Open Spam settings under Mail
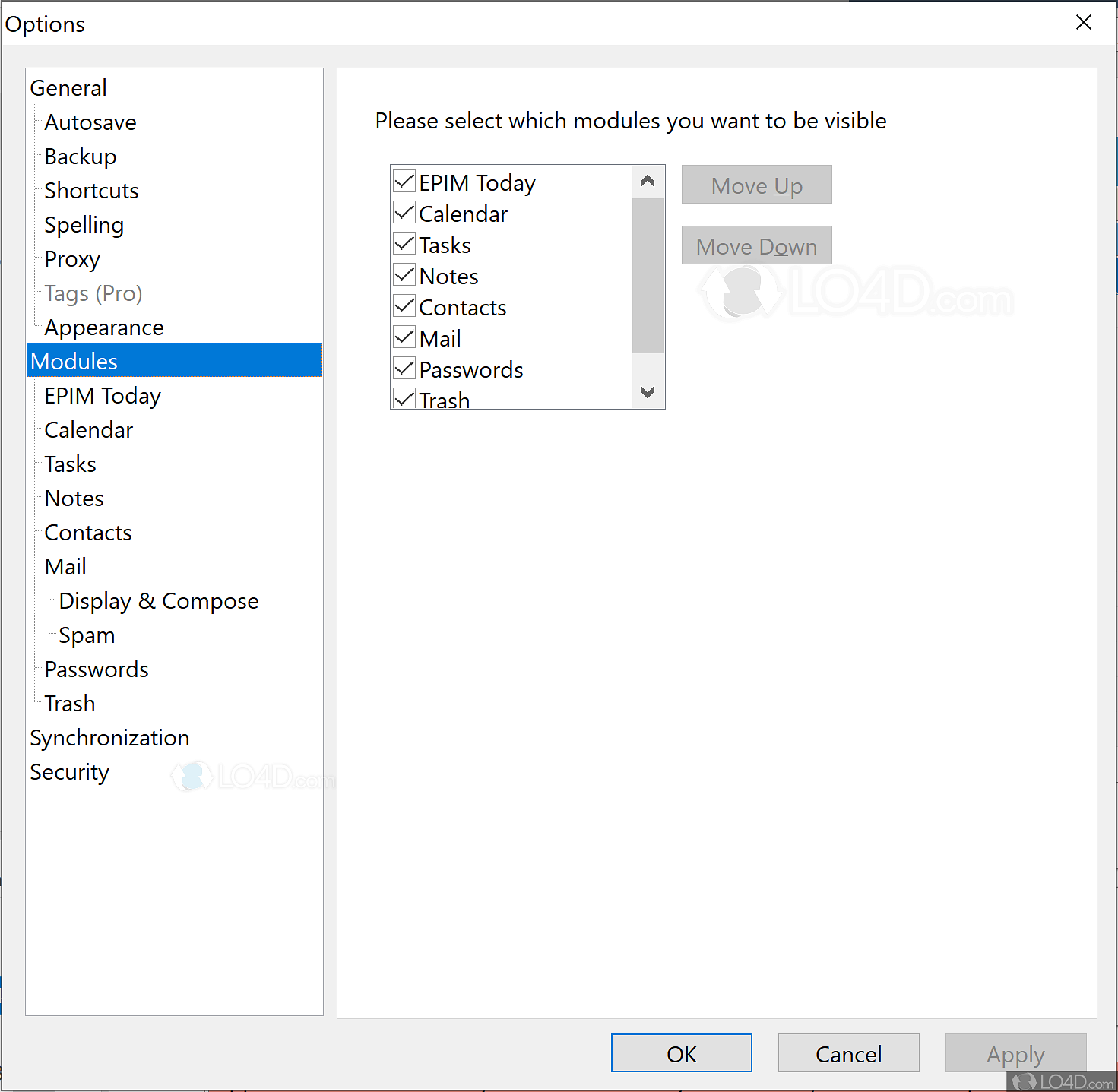The width and height of the screenshot is (1118, 1092). point(87,635)
